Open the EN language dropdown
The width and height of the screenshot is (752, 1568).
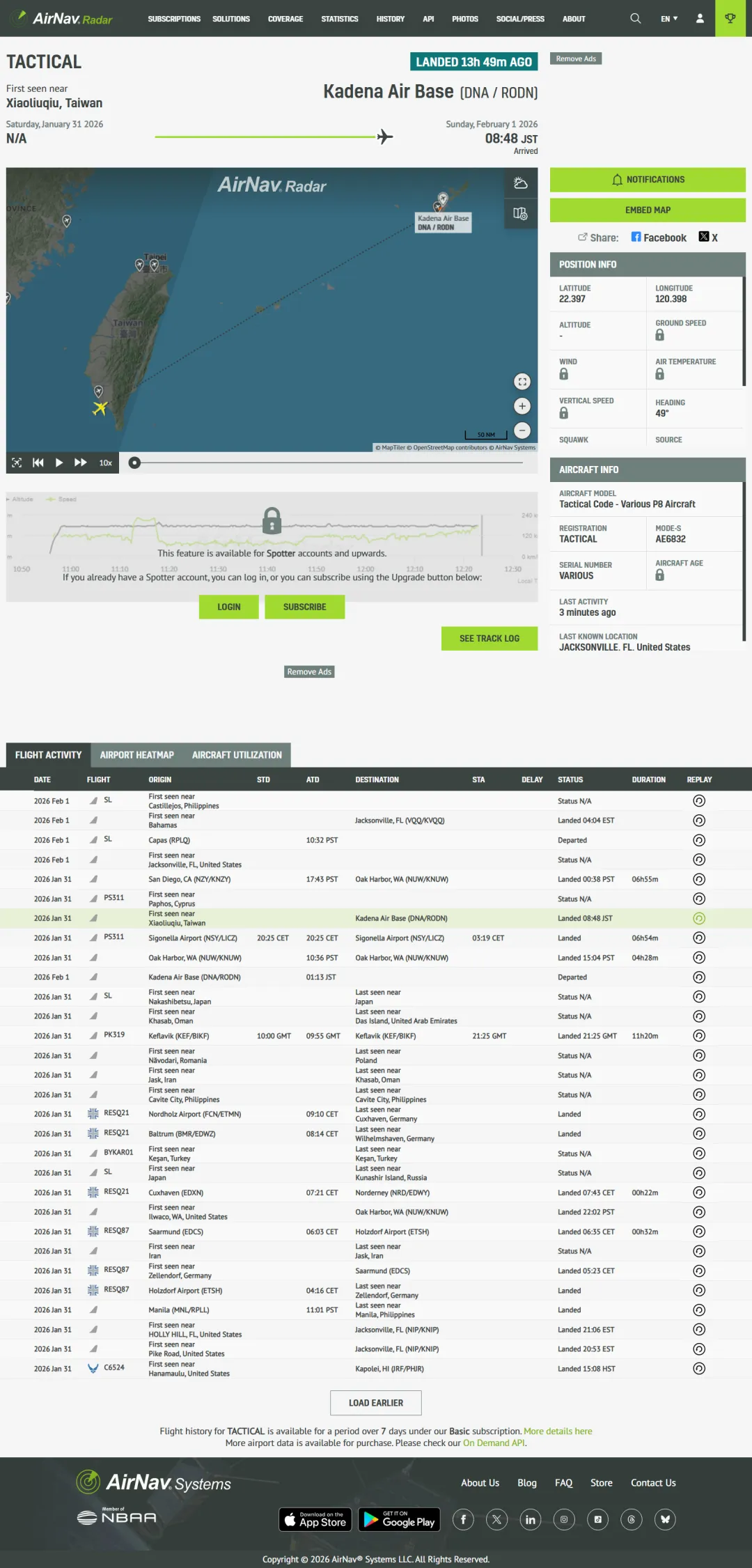[669, 19]
